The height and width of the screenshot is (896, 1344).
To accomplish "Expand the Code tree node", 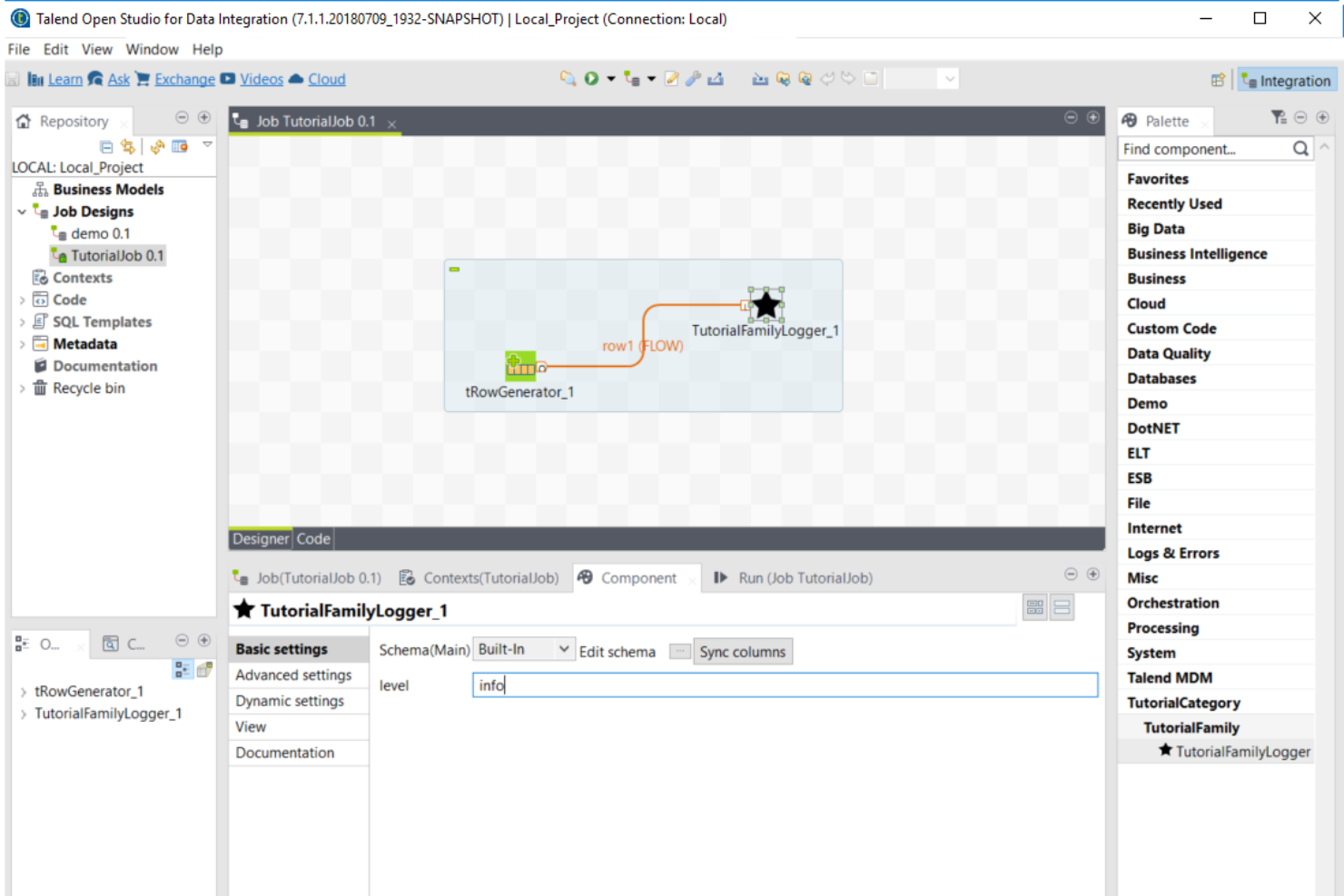I will tap(22, 300).
